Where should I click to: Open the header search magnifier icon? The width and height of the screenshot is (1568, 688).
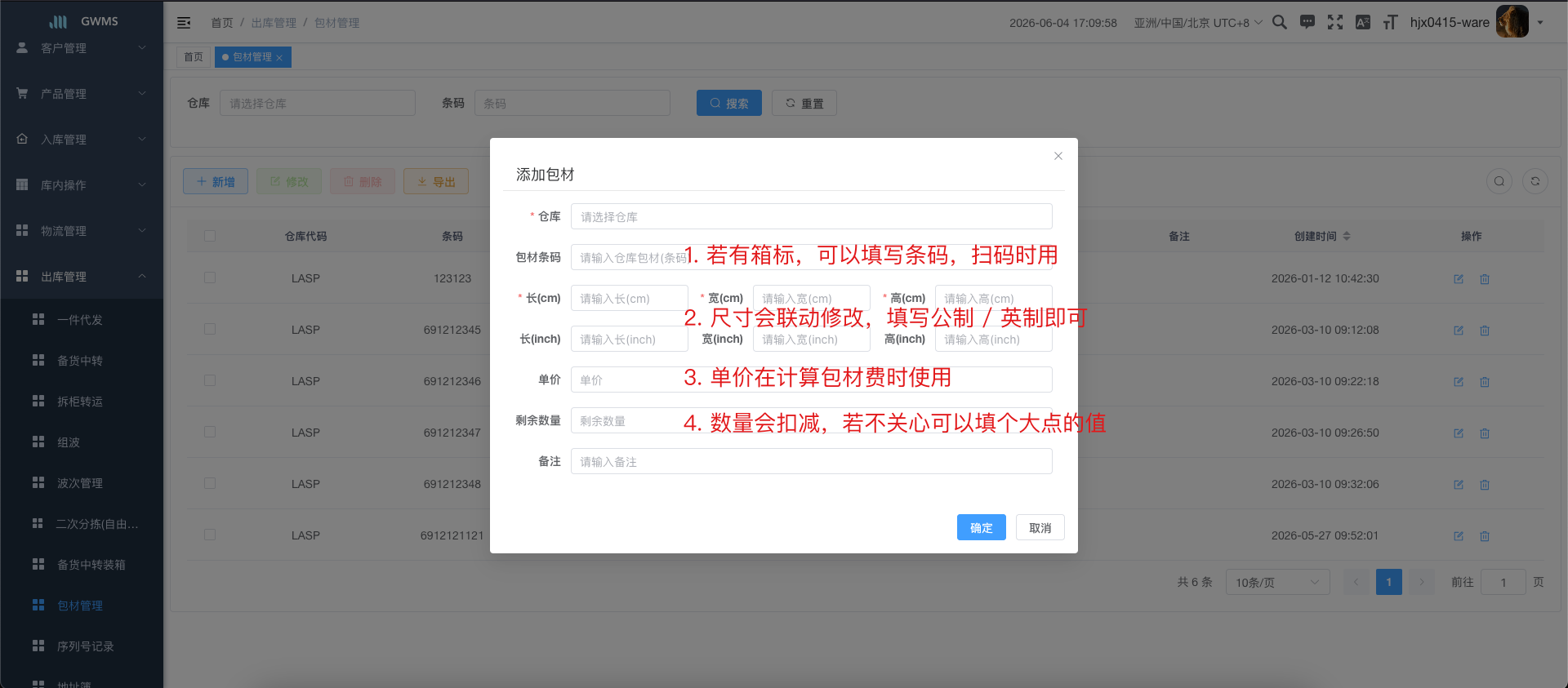[x=1280, y=22]
